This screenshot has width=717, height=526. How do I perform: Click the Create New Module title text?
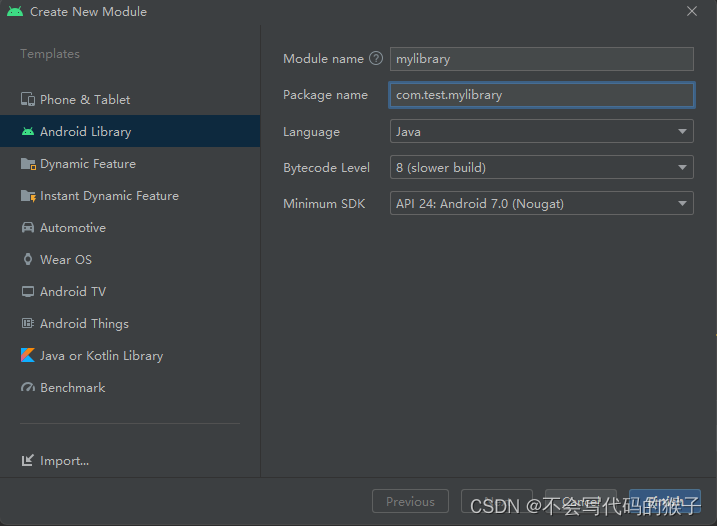[x=88, y=11]
